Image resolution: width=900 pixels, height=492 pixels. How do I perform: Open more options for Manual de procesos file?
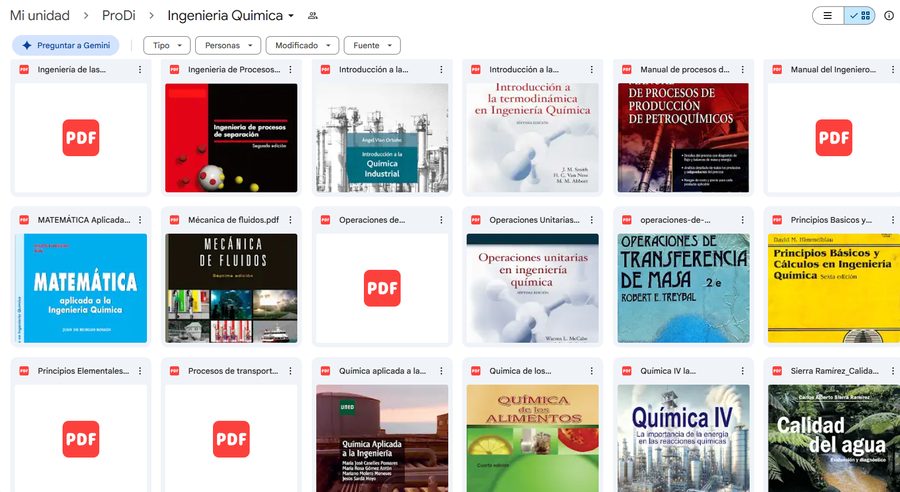(x=742, y=69)
